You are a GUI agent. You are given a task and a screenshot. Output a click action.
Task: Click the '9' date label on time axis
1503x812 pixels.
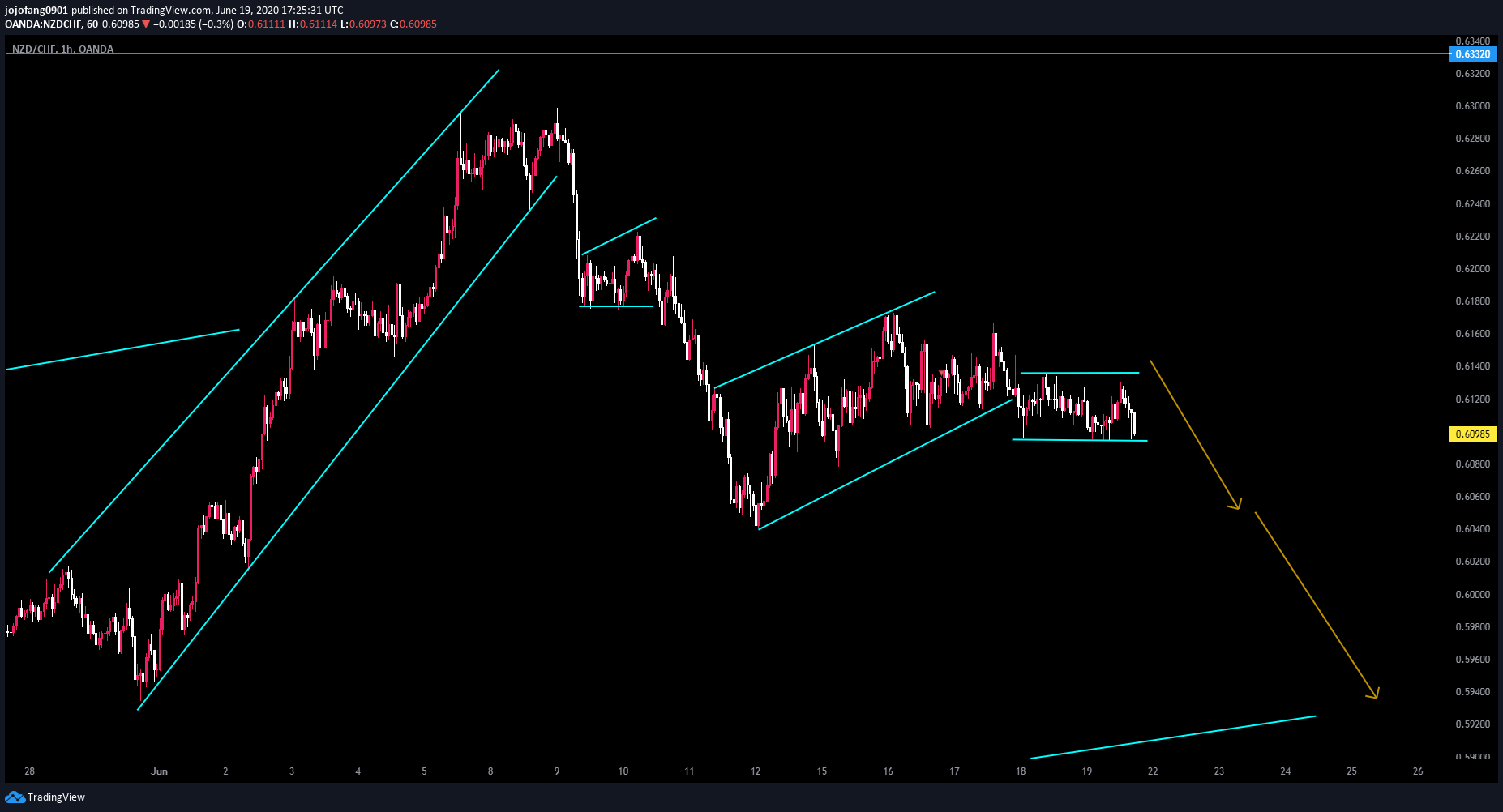[x=557, y=771]
